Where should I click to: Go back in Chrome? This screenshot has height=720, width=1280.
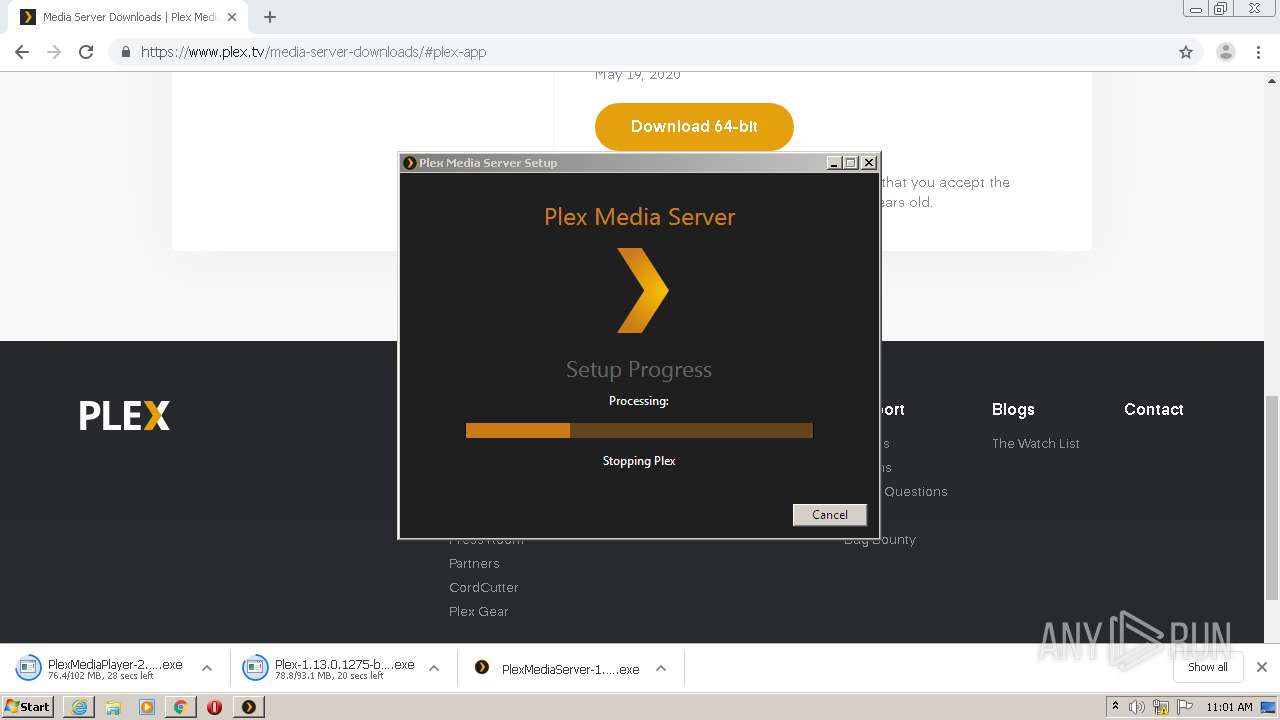pyautogui.click(x=22, y=52)
